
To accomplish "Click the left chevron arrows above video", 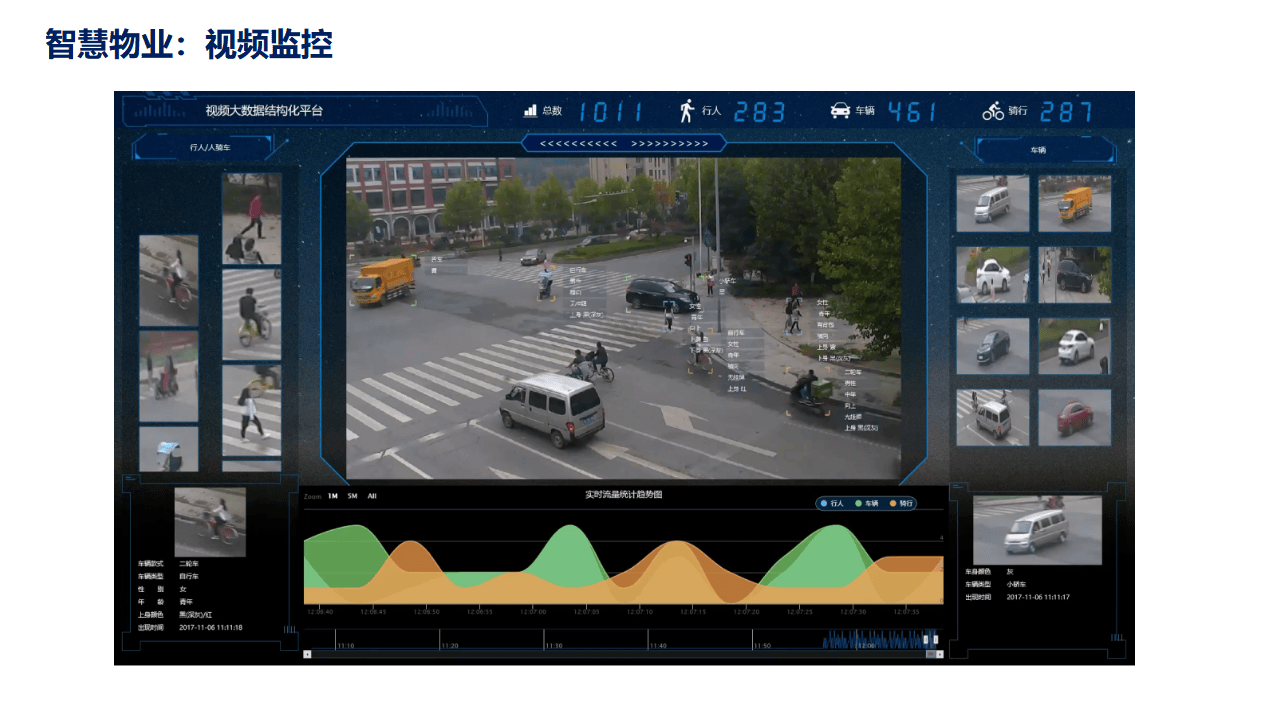I will pos(579,144).
